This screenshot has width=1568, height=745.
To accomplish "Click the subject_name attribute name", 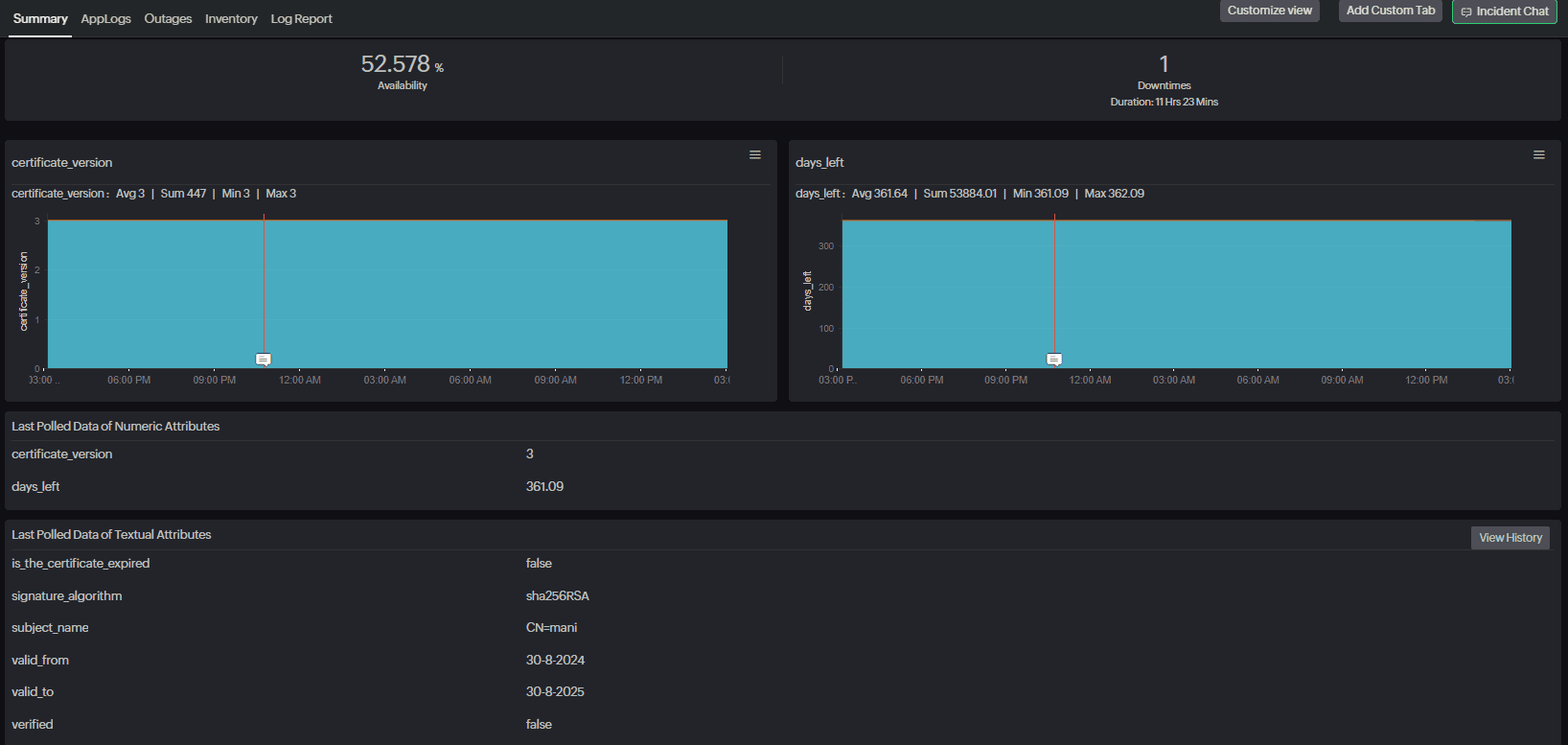I will point(50,628).
